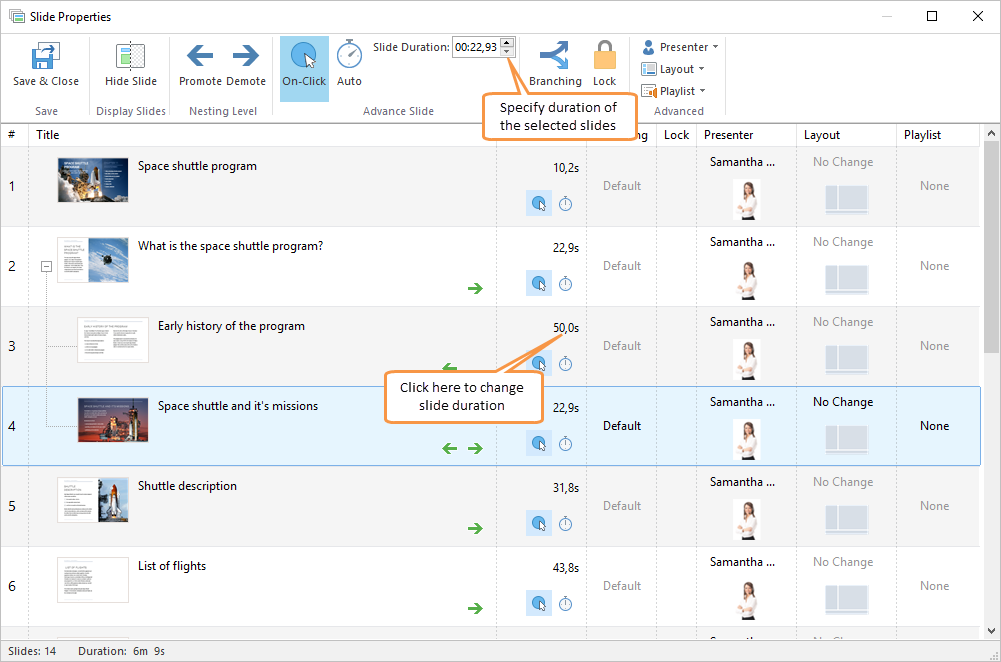Click scrollbar up arrow of slide list
Screen dimensions: 1001x662
pyautogui.click(x=991, y=133)
